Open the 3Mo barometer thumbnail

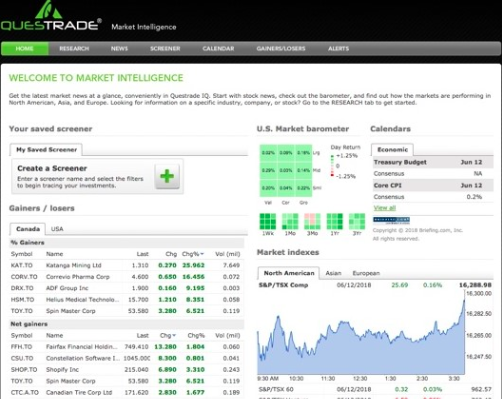(x=312, y=221)
